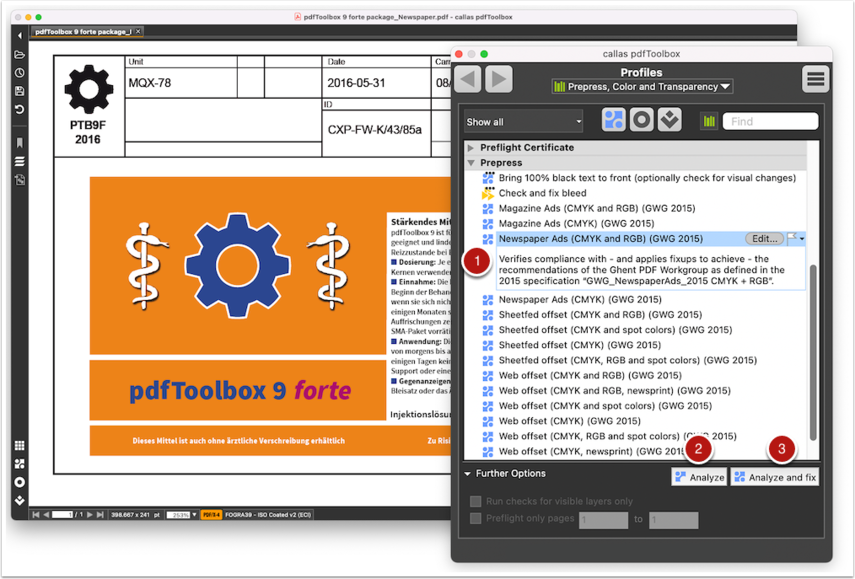This screenshot has height=579, width=855.
Task: Click FOGRA39 - ISO Coated v2 status text
Action: pyautogui.click(x=268, y=515)
